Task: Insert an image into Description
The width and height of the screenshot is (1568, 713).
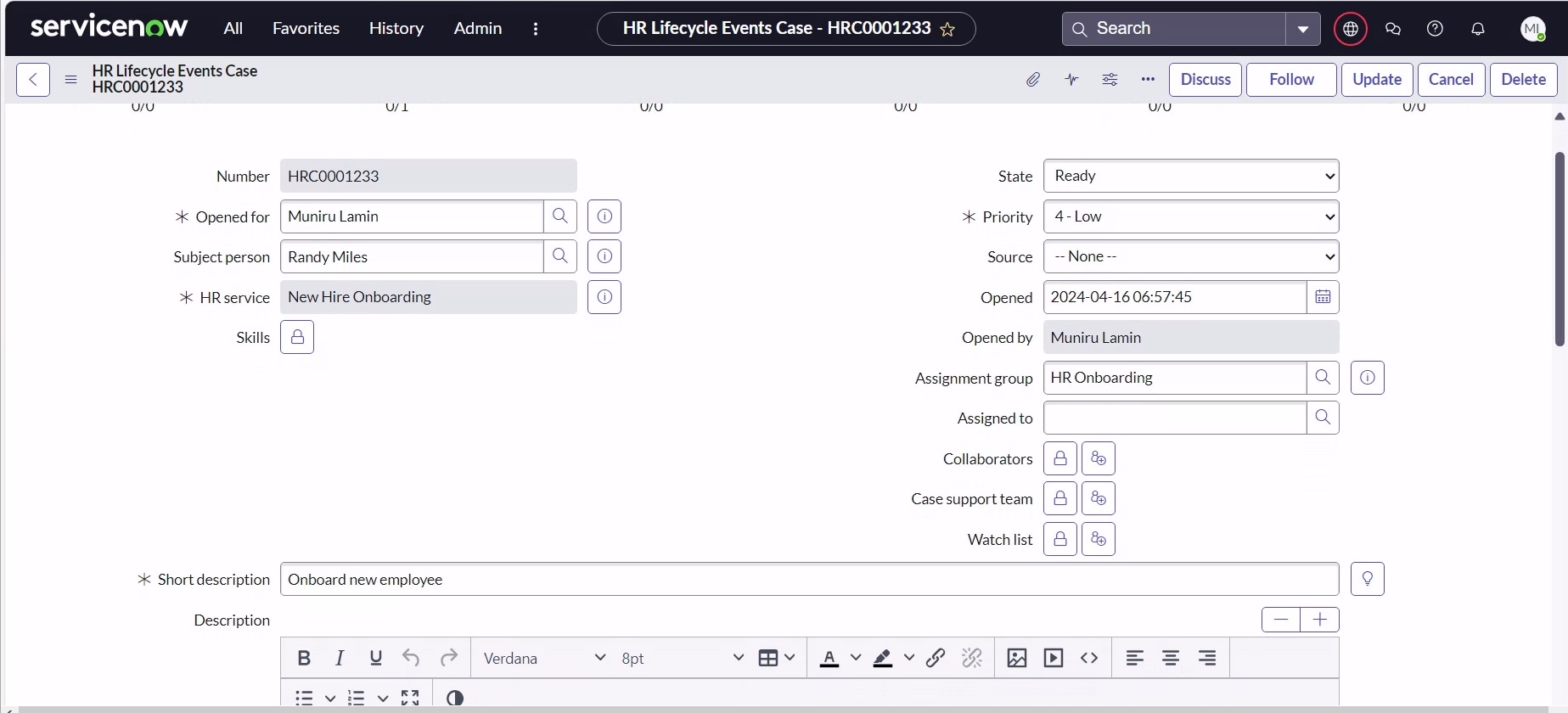Action: pyautogui.click(x=1017, y=658)
